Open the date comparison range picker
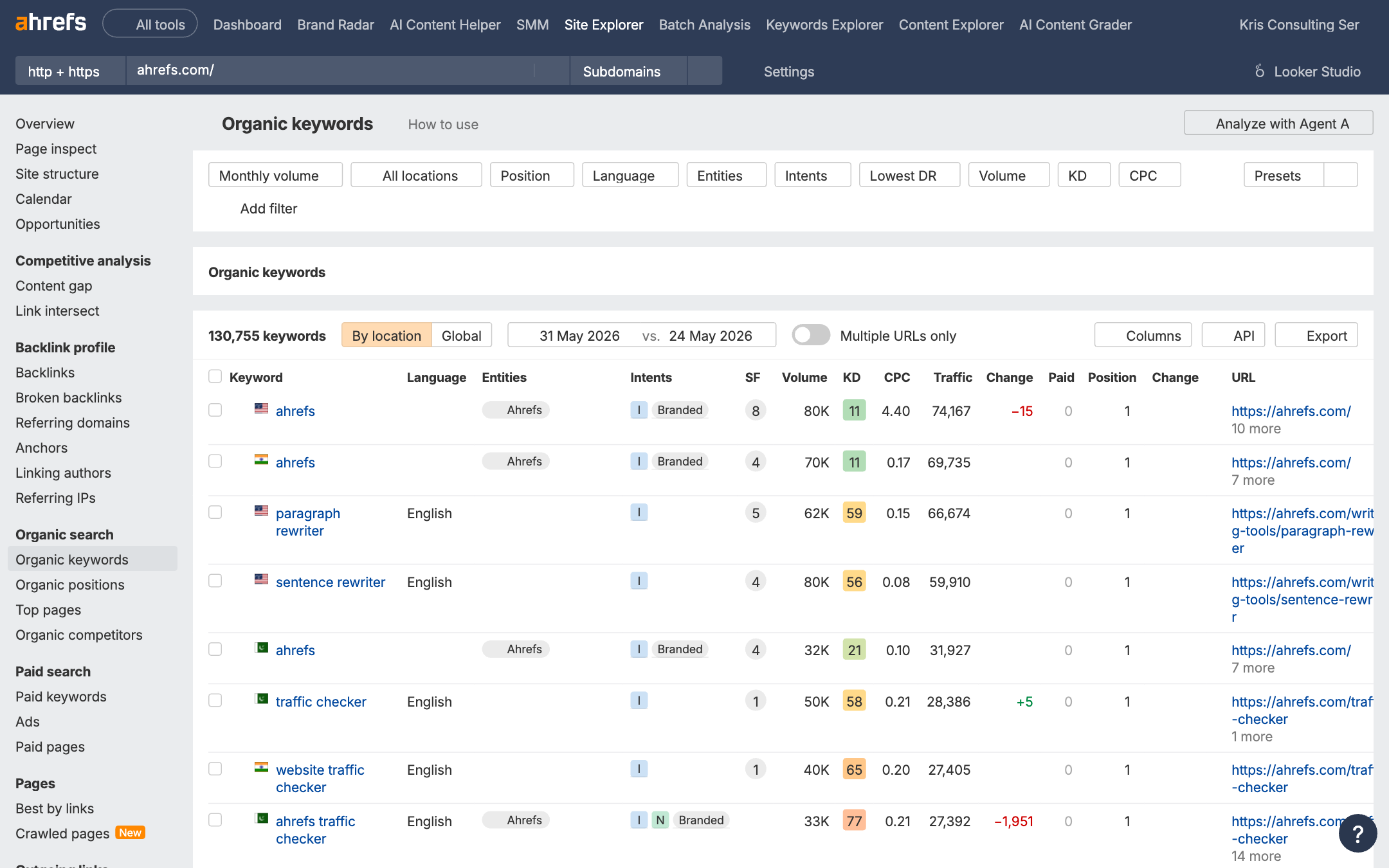1389x868 pixels. tap(641, 335)
